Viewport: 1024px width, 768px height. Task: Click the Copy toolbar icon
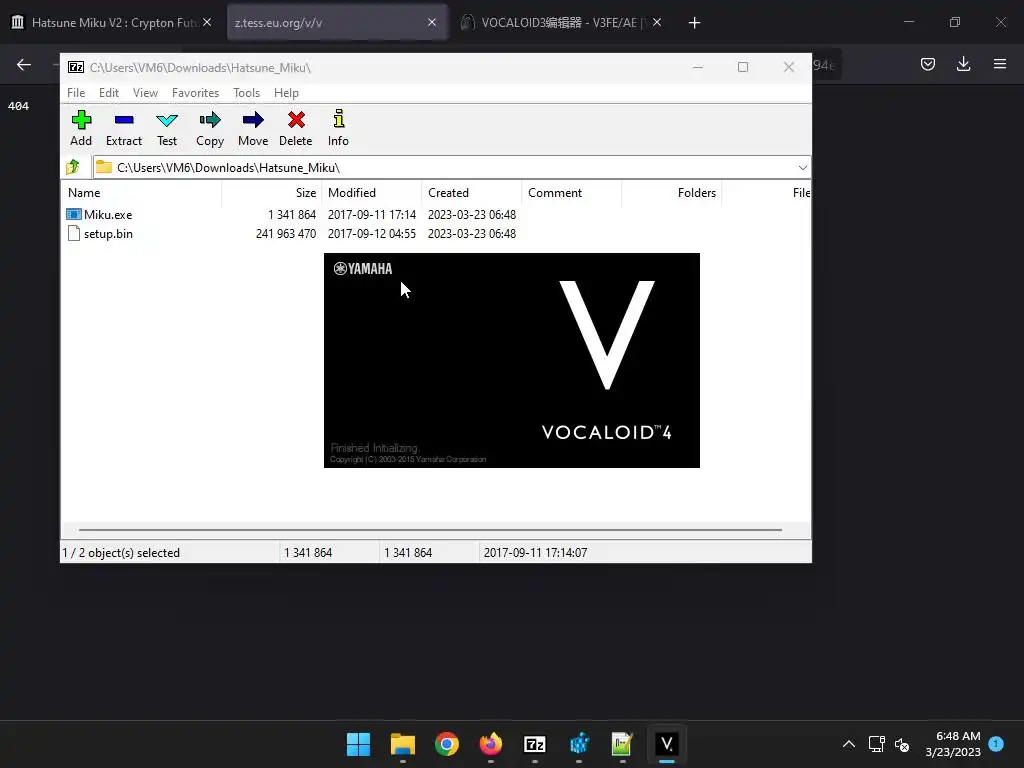[x=210, y=120]
